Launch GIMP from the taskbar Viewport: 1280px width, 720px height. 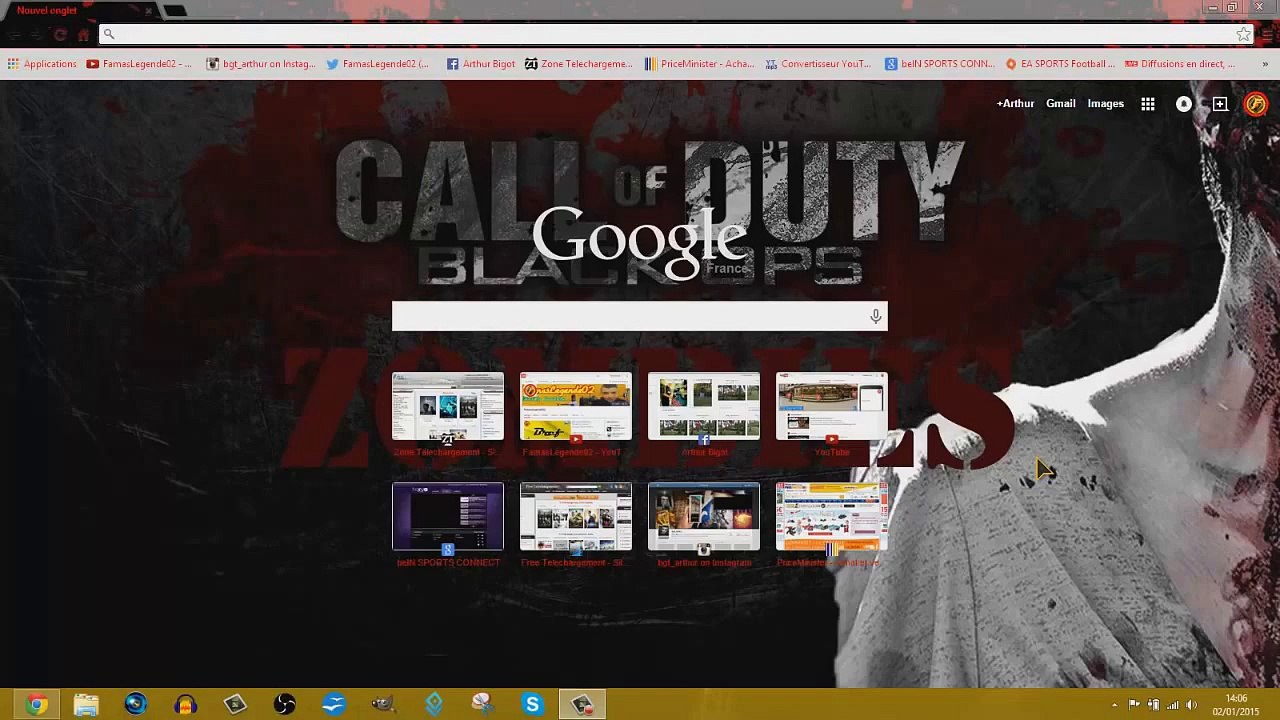pyautogui.click(x=383, y=705)
